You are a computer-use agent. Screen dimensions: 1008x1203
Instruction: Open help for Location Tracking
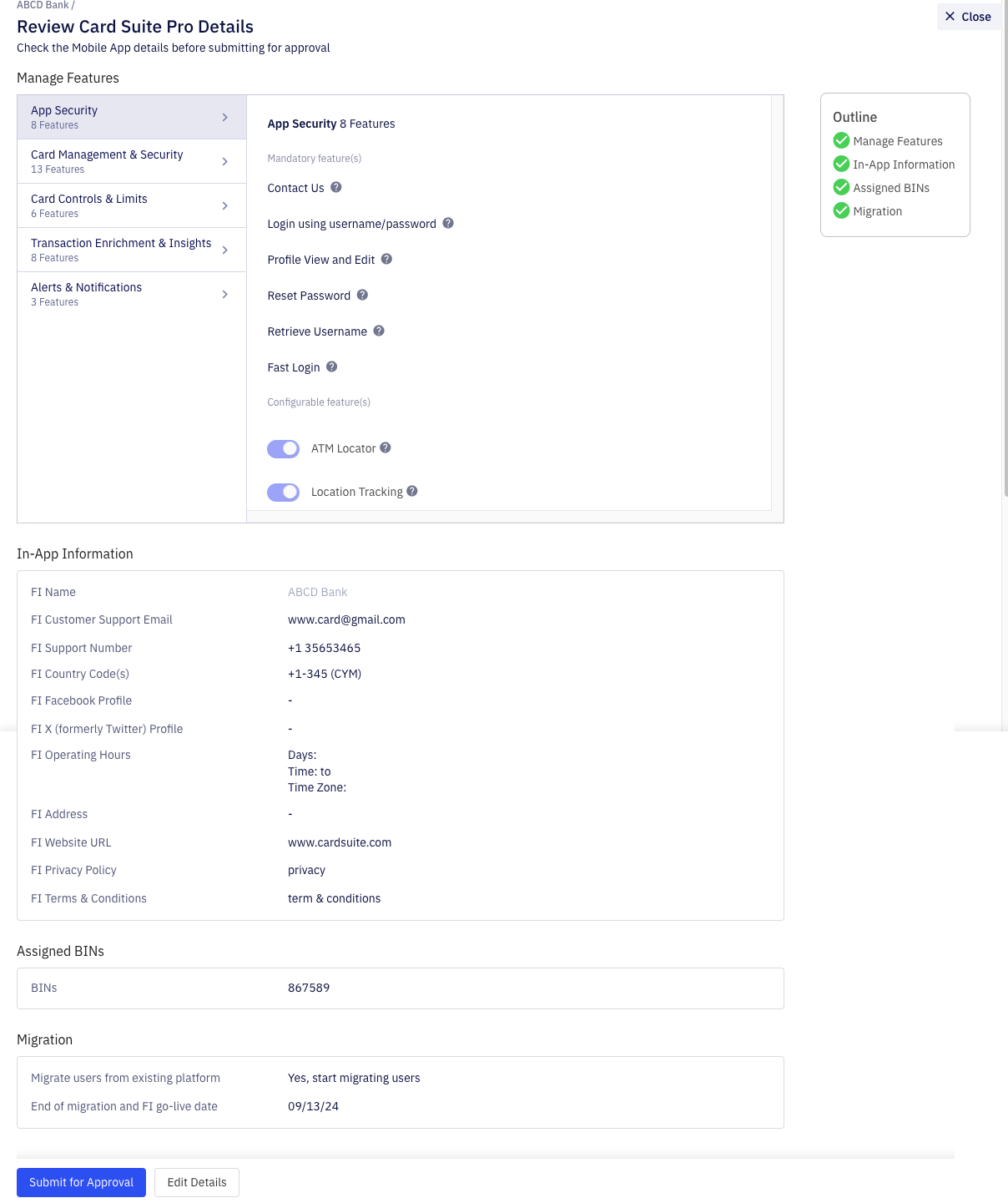point(411,492)
